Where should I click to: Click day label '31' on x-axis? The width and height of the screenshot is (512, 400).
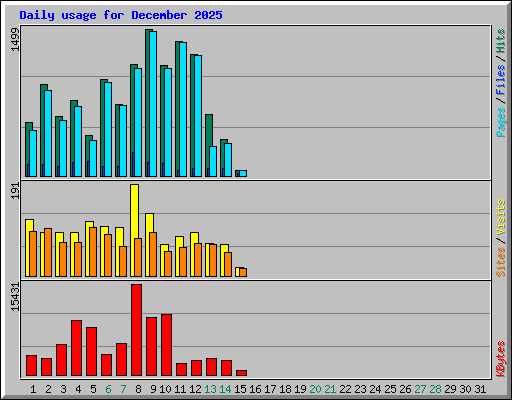[480, 389]
